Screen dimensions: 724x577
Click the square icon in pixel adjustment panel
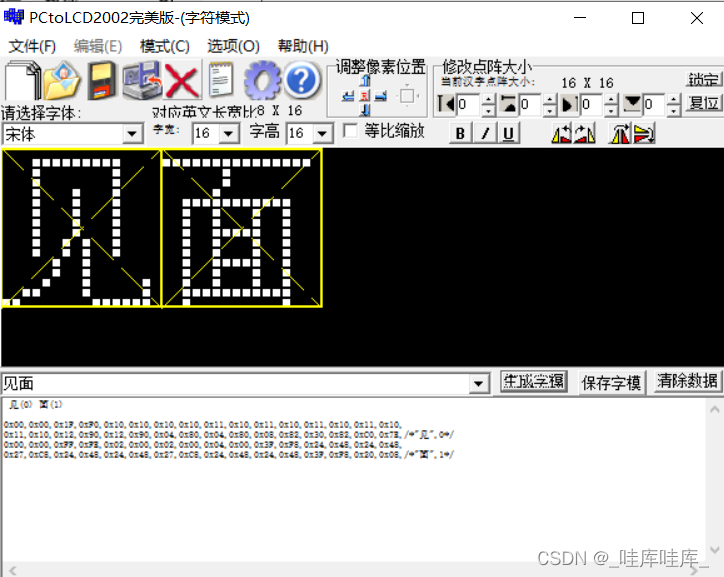[407, 96]
